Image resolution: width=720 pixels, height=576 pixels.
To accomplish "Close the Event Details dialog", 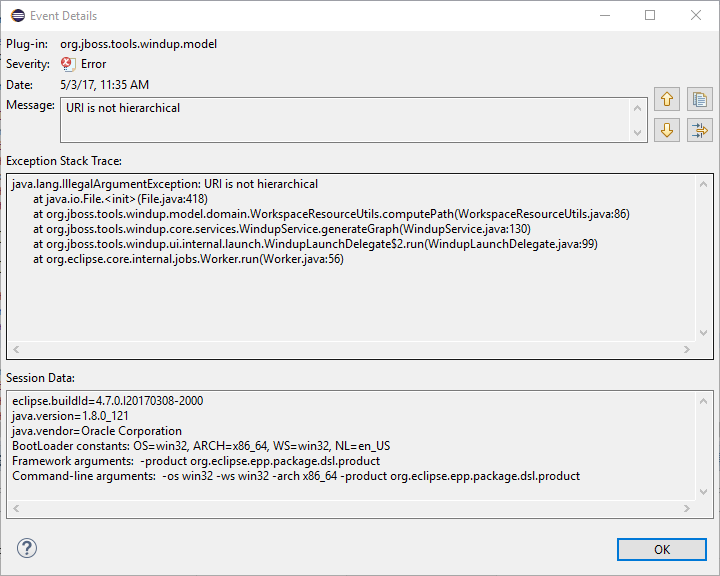I will pos(695,15).
